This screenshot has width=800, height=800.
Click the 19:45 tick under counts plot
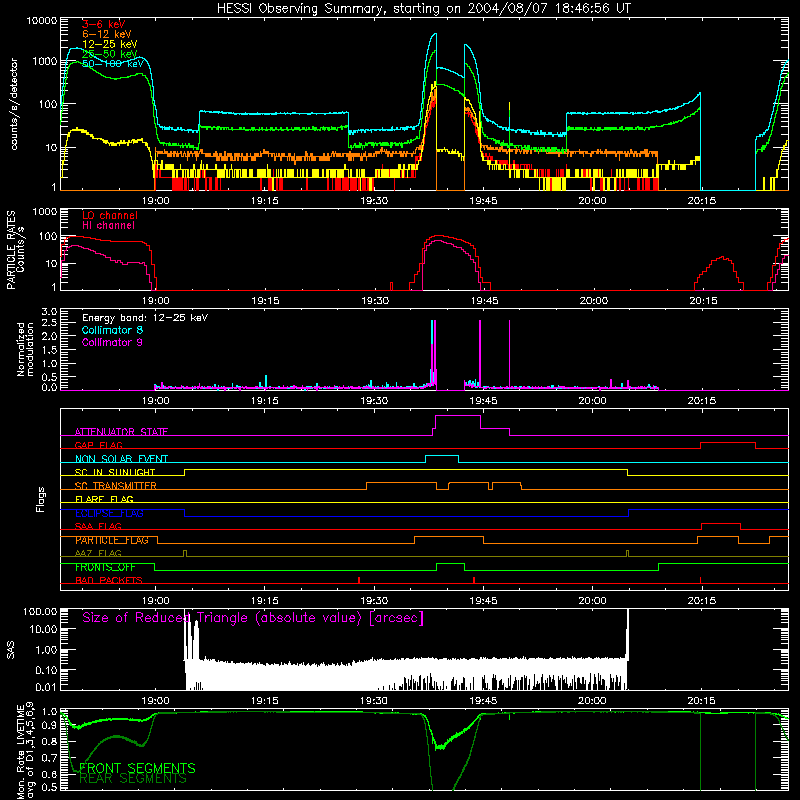[483, 201]
